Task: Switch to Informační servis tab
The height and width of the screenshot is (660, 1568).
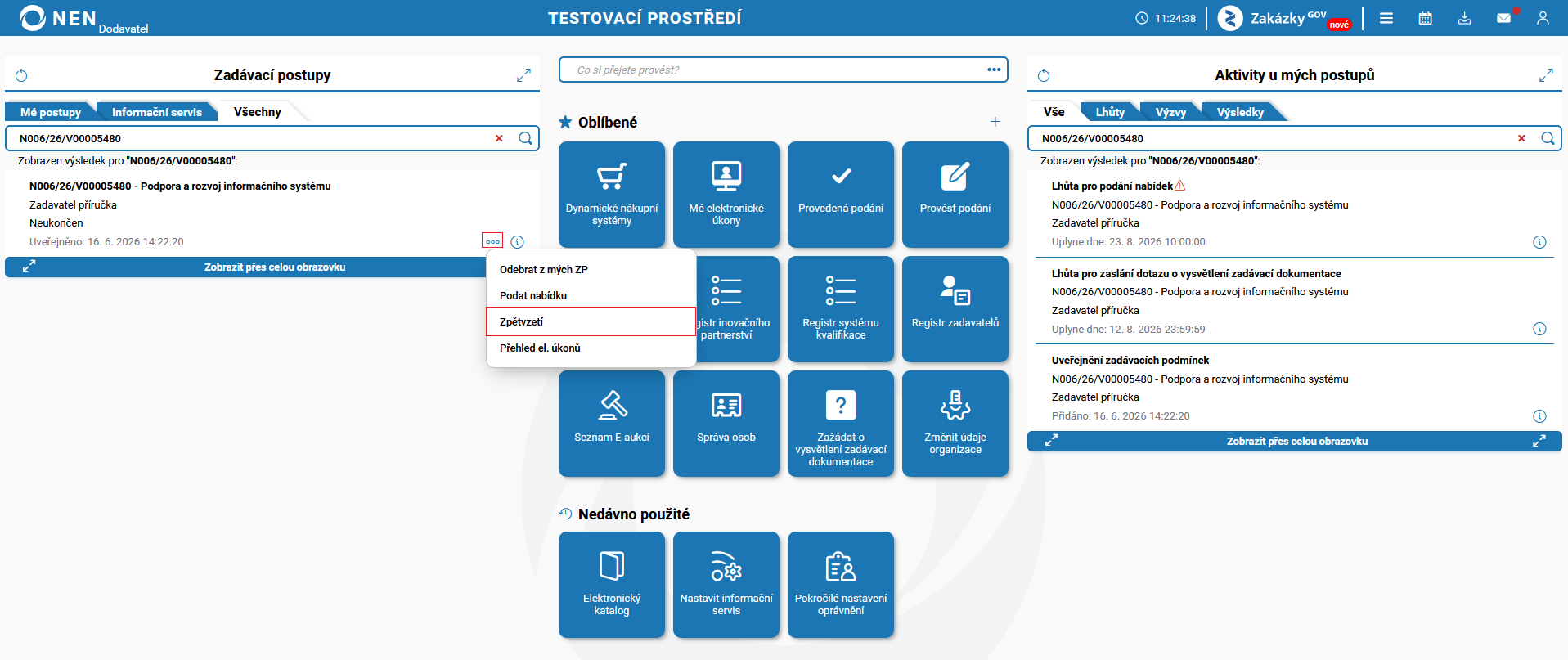Action: click(x=157, y=112)
